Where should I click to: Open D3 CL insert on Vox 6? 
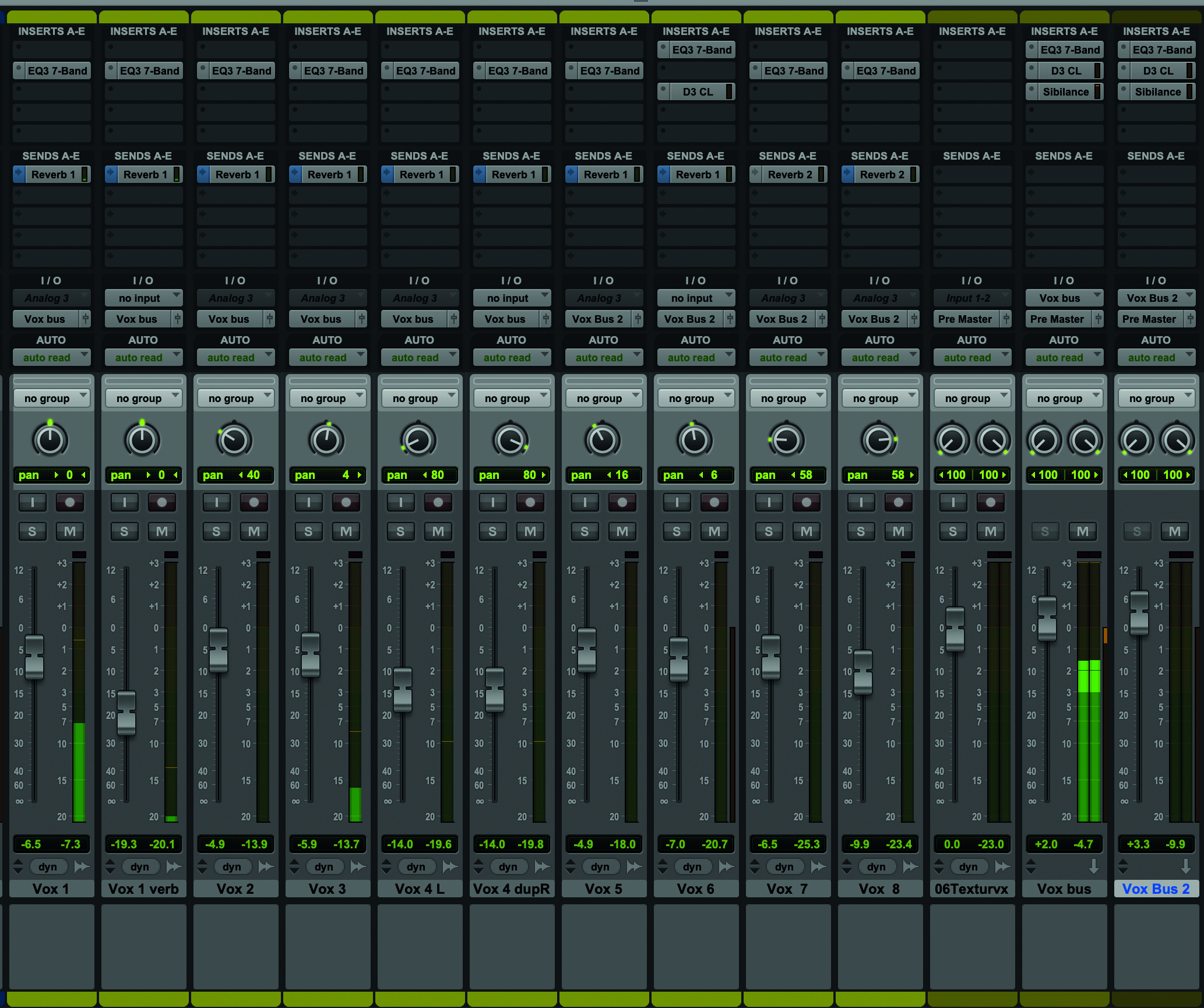click(x=697, y=91)
